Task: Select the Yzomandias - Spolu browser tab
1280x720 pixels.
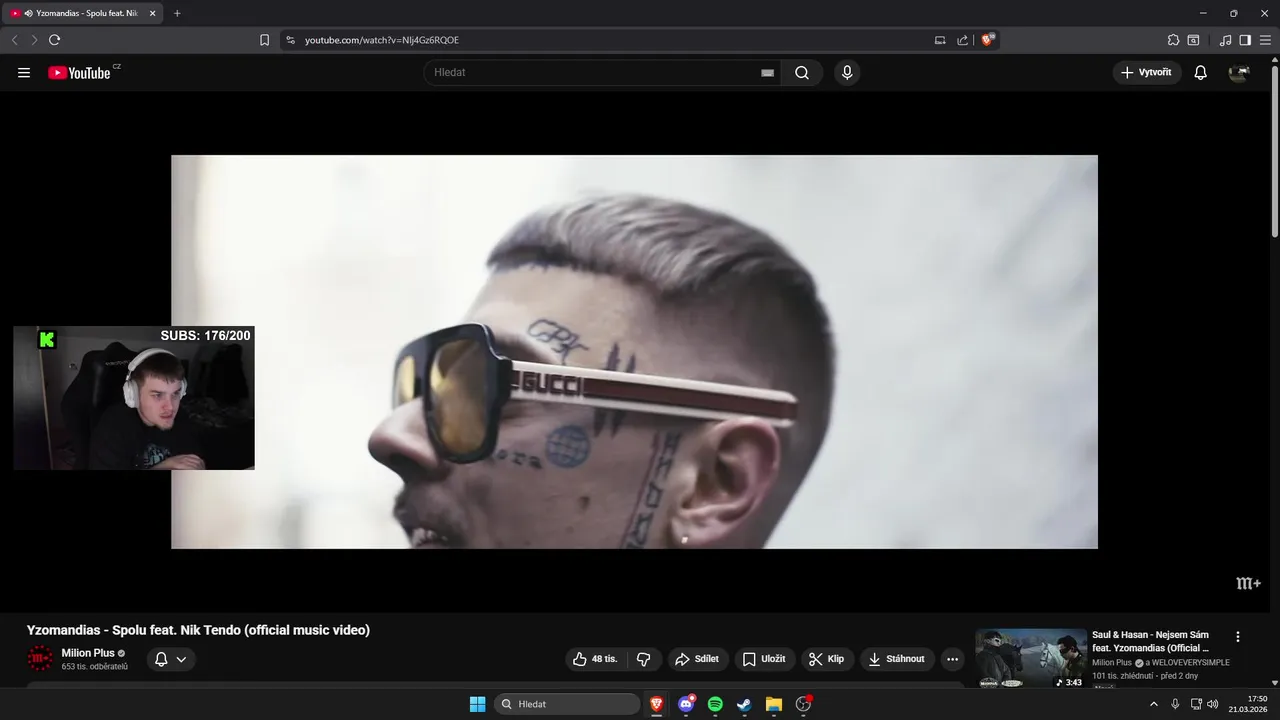Action: pyautogui.click(x=82, y=13)
